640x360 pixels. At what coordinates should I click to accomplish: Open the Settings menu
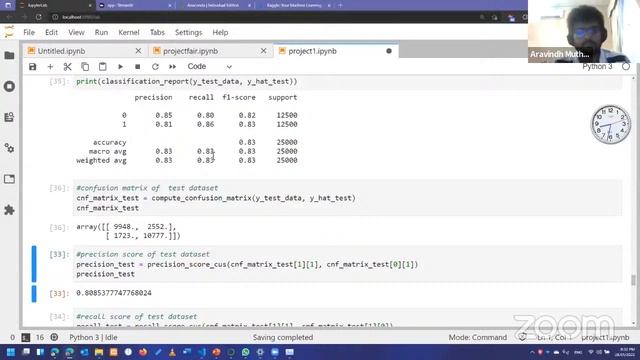[189, 32]
